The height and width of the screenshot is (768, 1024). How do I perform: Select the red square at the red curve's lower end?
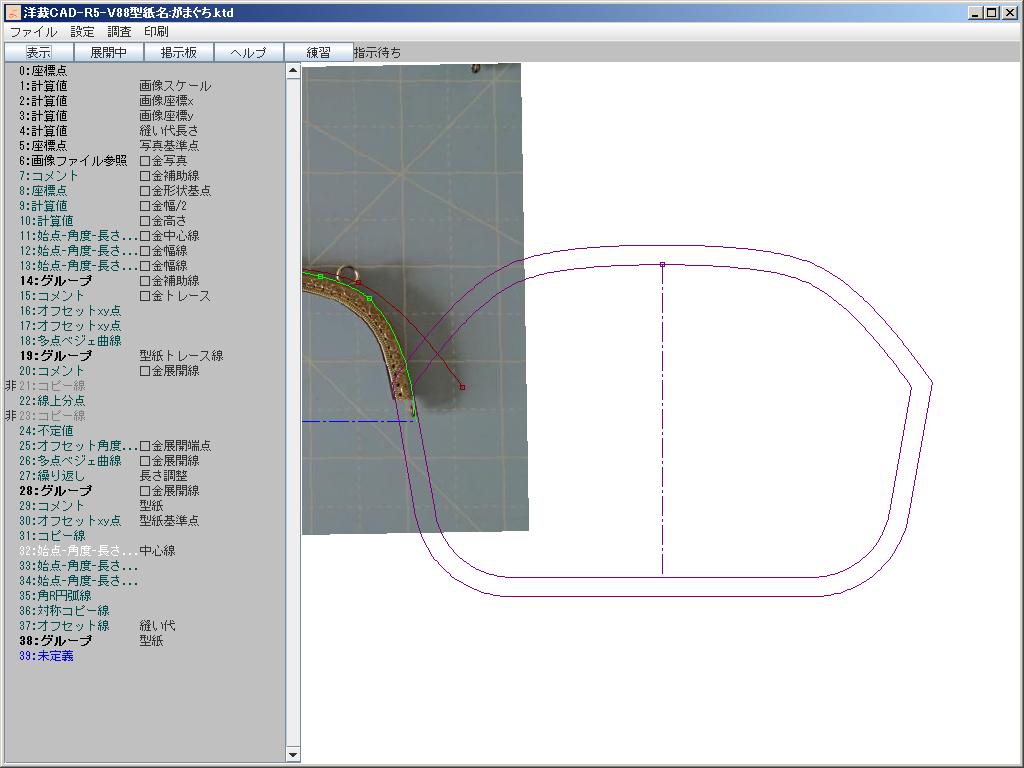pyautogui.click(x=462, y=387)
